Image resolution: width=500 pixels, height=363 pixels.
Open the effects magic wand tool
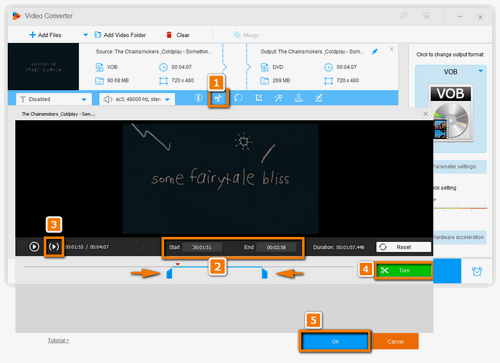click(278, 98)
